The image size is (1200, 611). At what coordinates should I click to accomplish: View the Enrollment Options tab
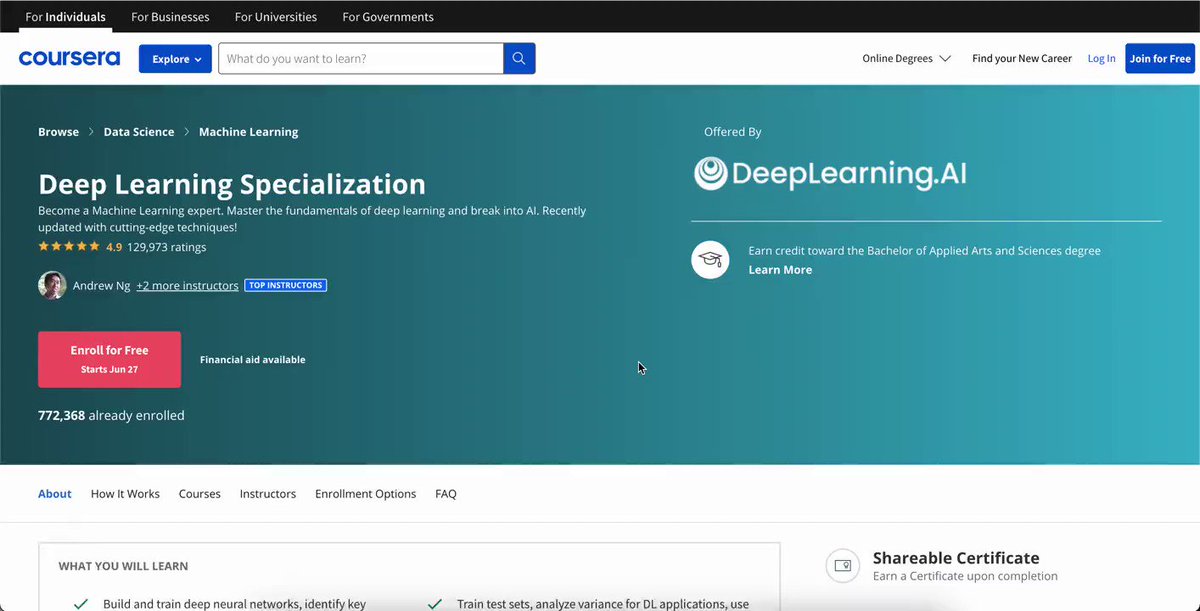tap(365, 494)
